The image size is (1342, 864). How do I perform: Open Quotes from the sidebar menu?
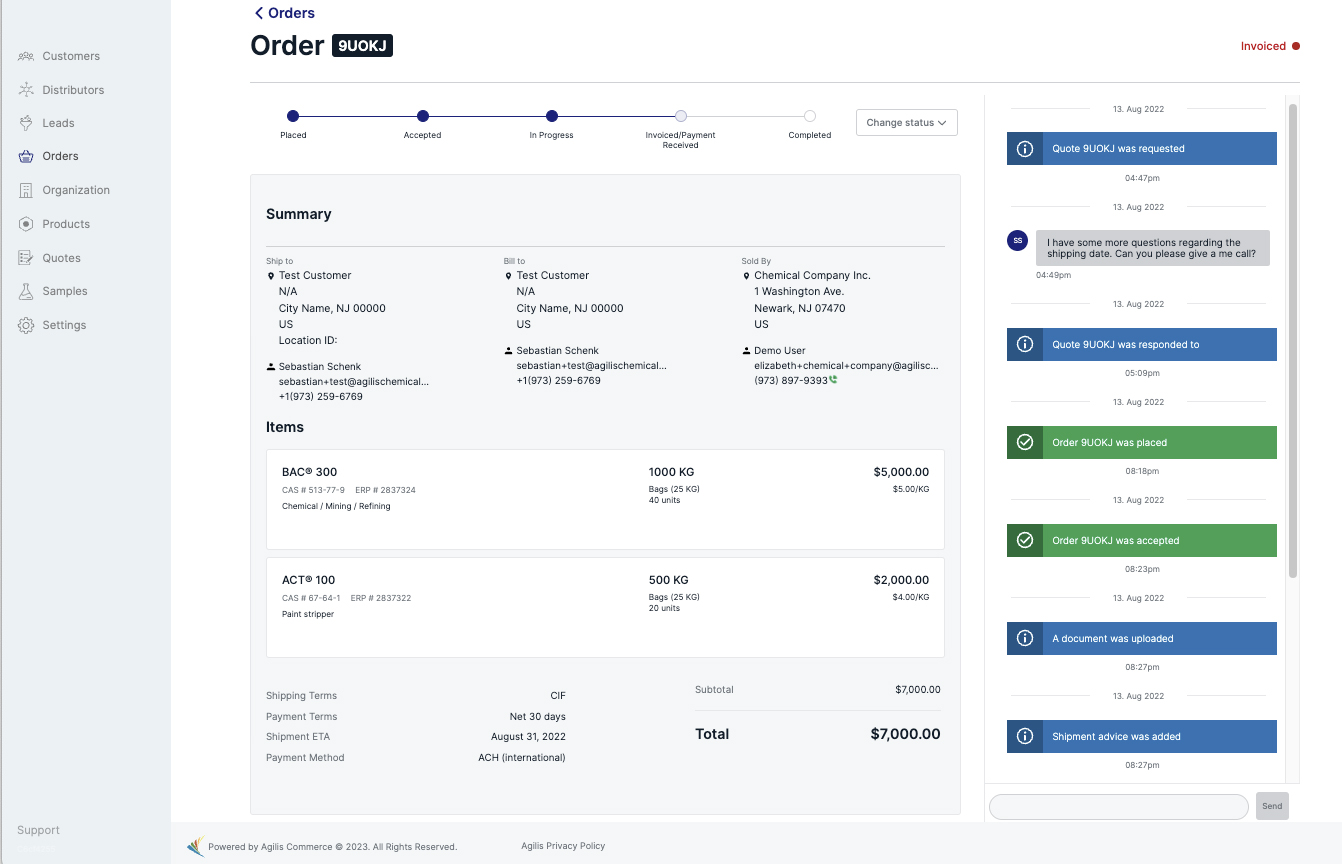click(61, 258)
